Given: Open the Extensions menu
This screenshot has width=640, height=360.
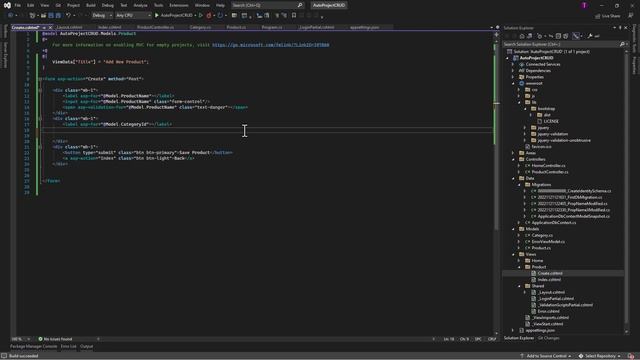Looking at the screenshot, I should (x=179, y=5).
